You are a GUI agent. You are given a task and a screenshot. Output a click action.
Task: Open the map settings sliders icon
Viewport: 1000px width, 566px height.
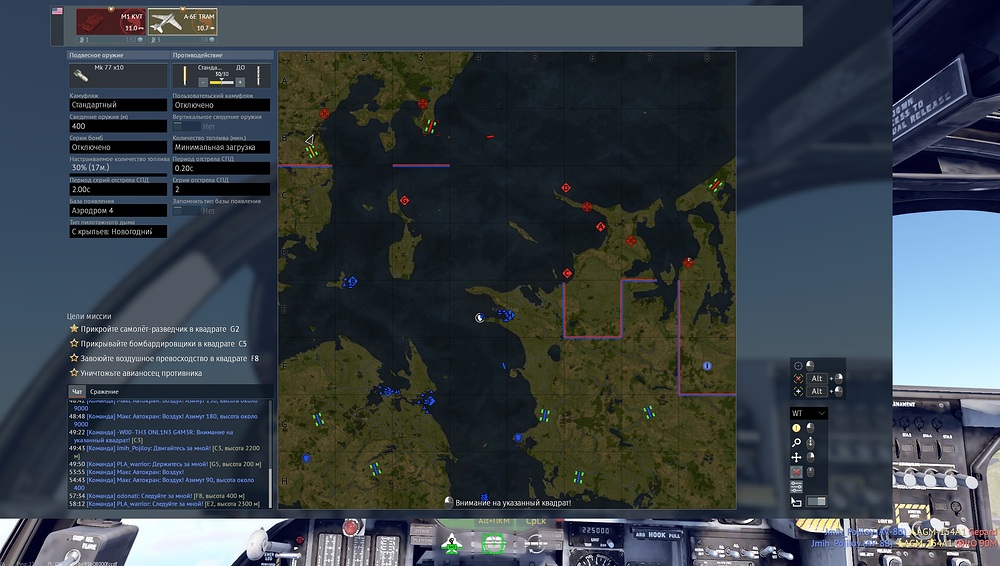point(796,487)
